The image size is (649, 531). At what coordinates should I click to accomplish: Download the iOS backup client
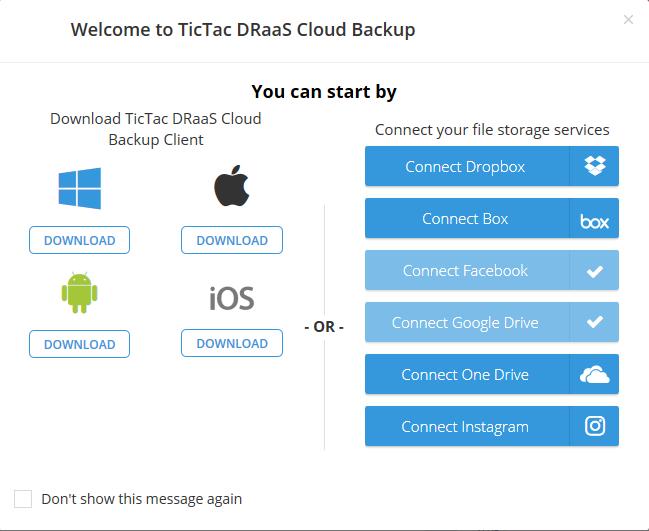[232, 343]
